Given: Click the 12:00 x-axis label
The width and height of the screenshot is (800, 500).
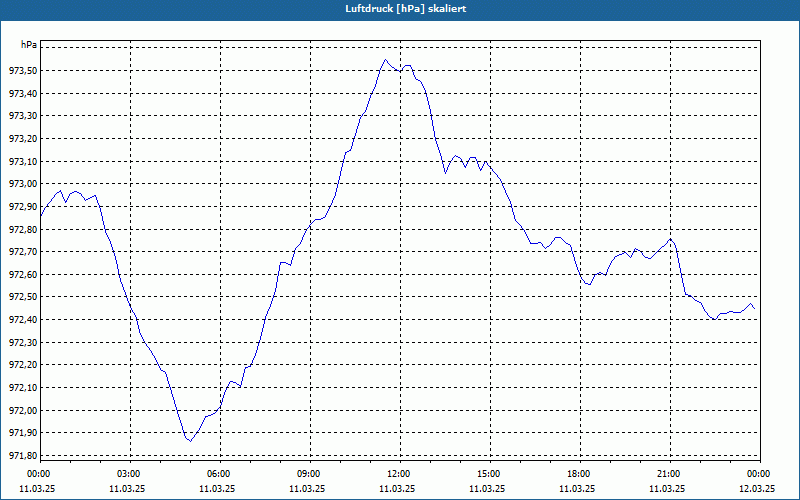Looking at the screenshot, I should [398, 474].
